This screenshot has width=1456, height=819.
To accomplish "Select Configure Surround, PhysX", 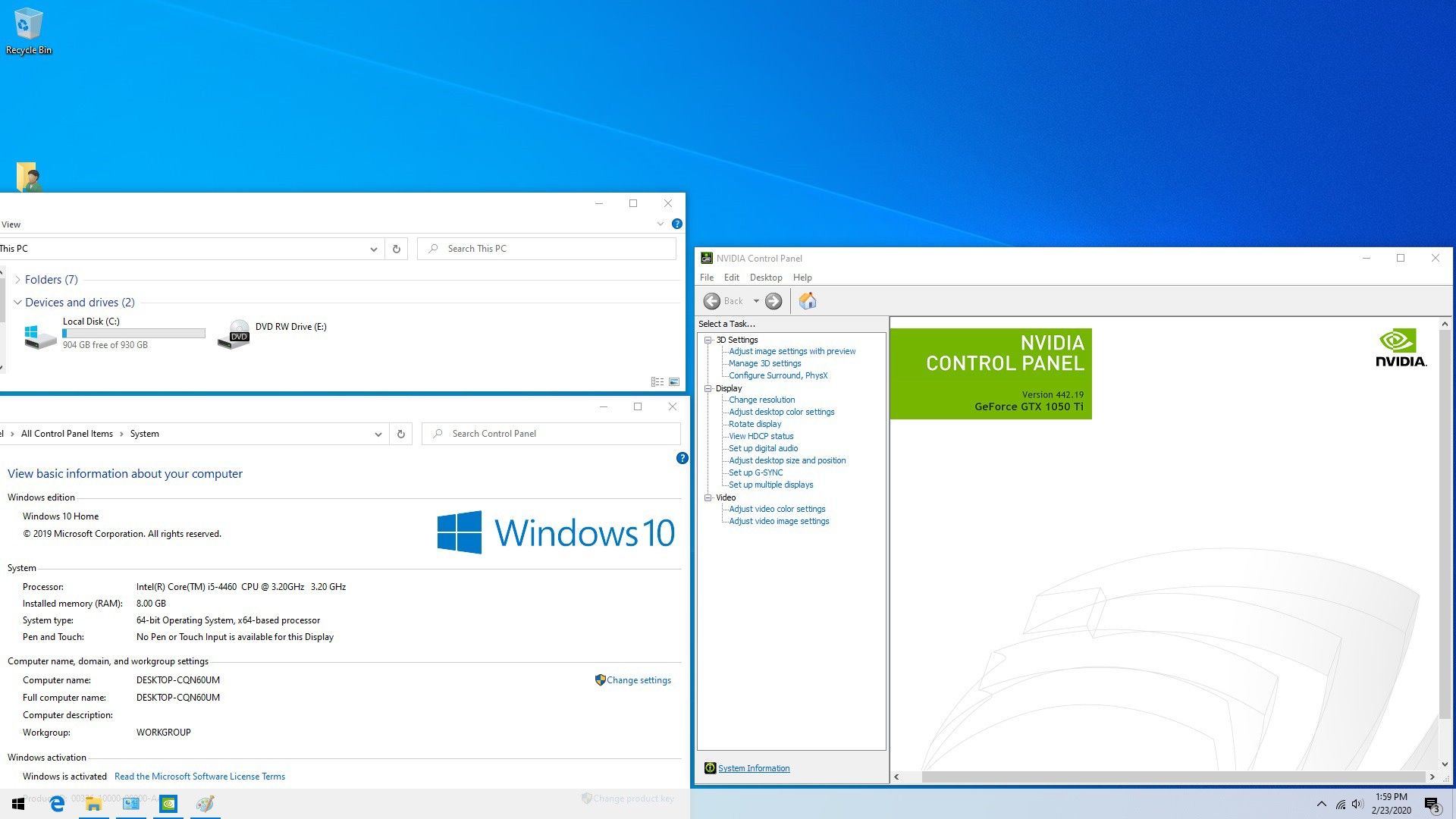I will pyautogui.click(x=778, y=375).
